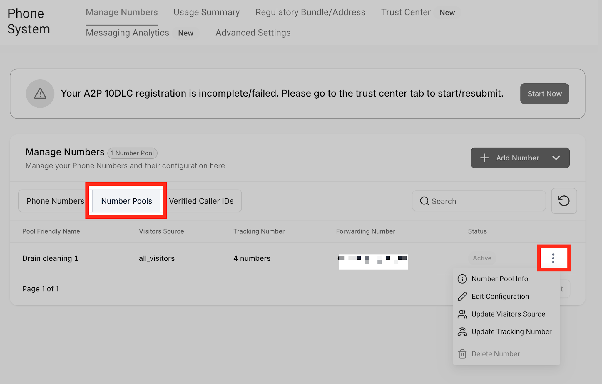Click the Page 1 of 1 text

40,288
